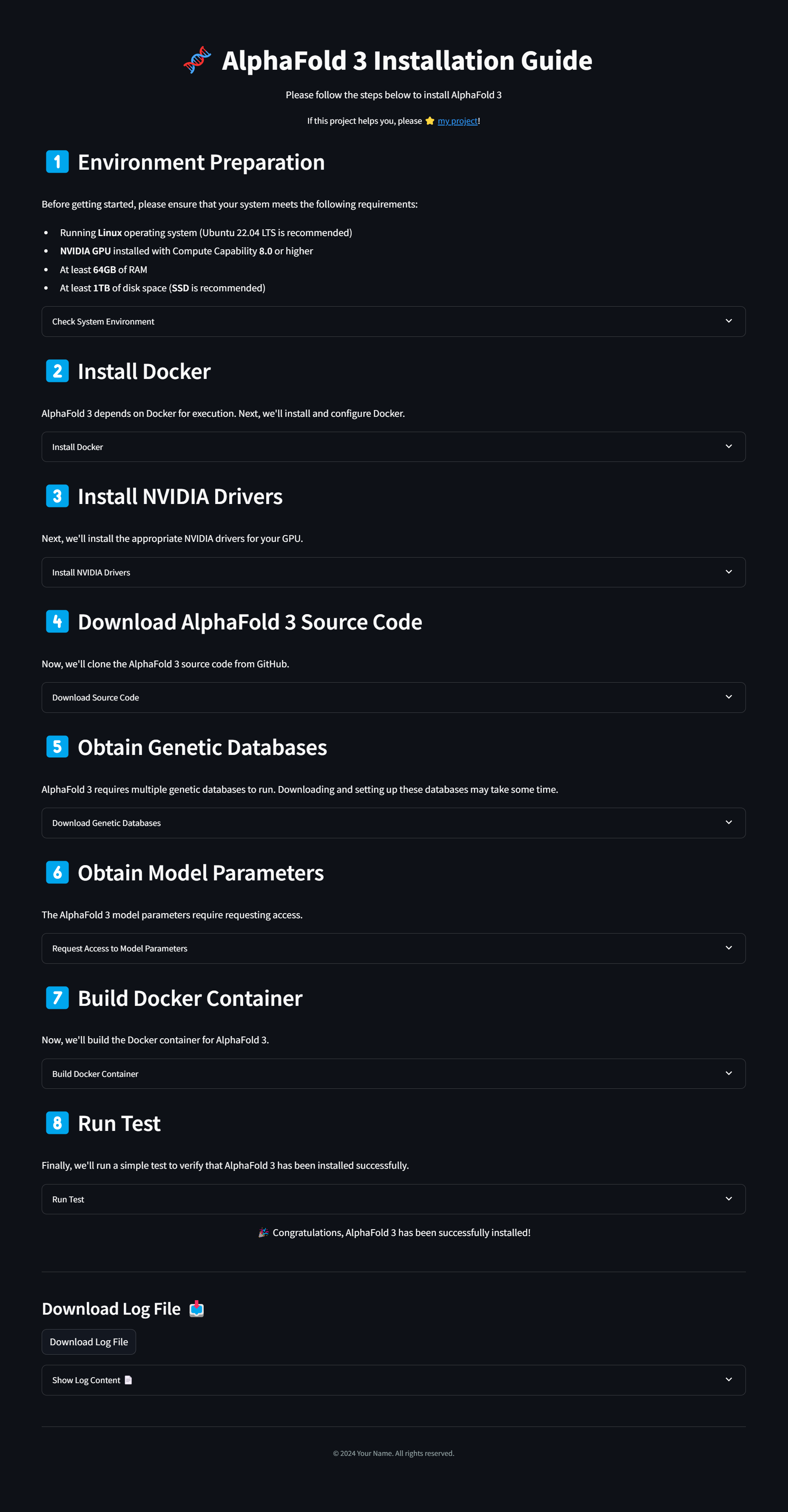
Task: Open the my project link
Action: click(x=457, y=121)
